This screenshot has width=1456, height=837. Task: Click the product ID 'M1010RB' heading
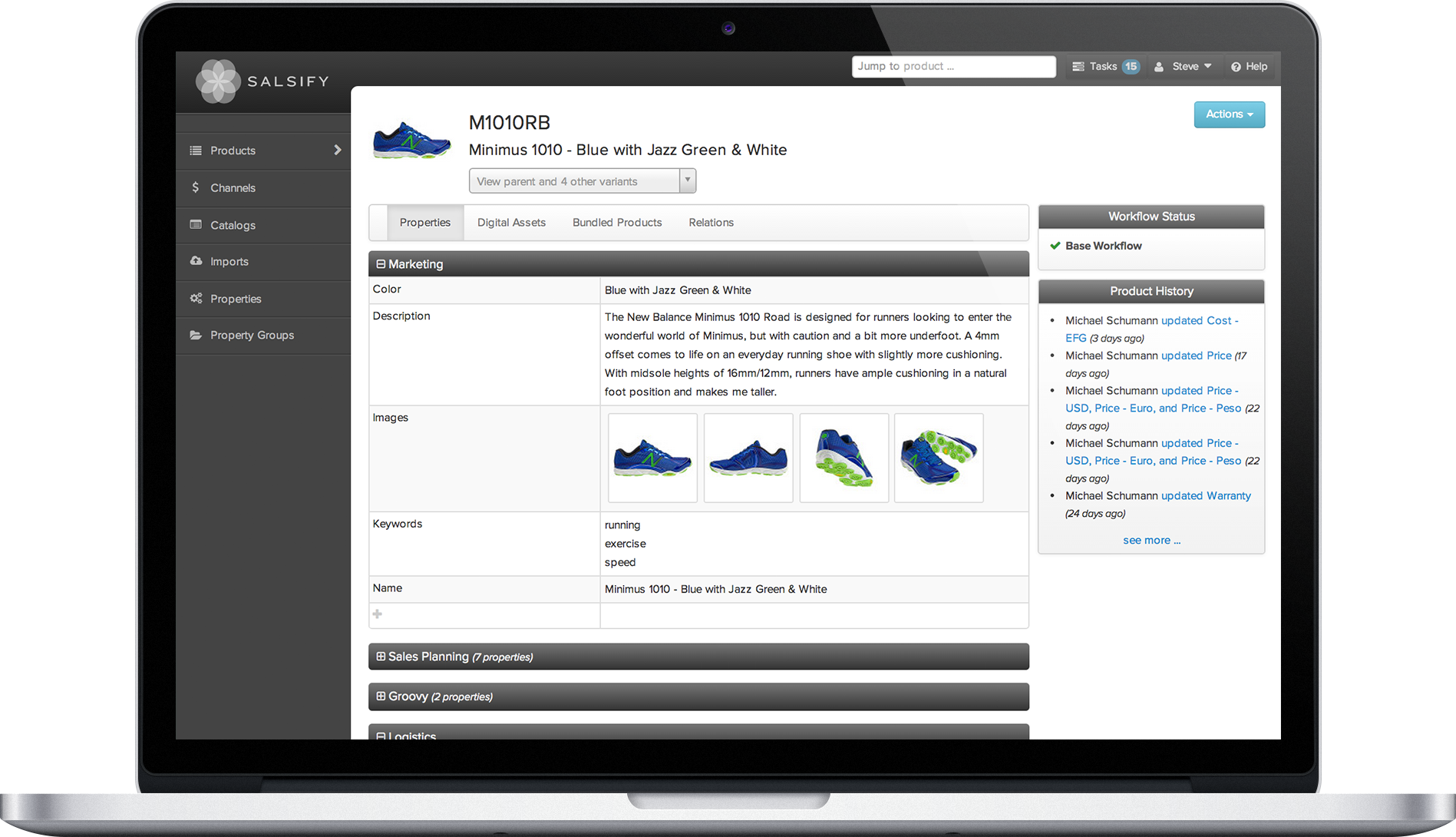point(510,123)
